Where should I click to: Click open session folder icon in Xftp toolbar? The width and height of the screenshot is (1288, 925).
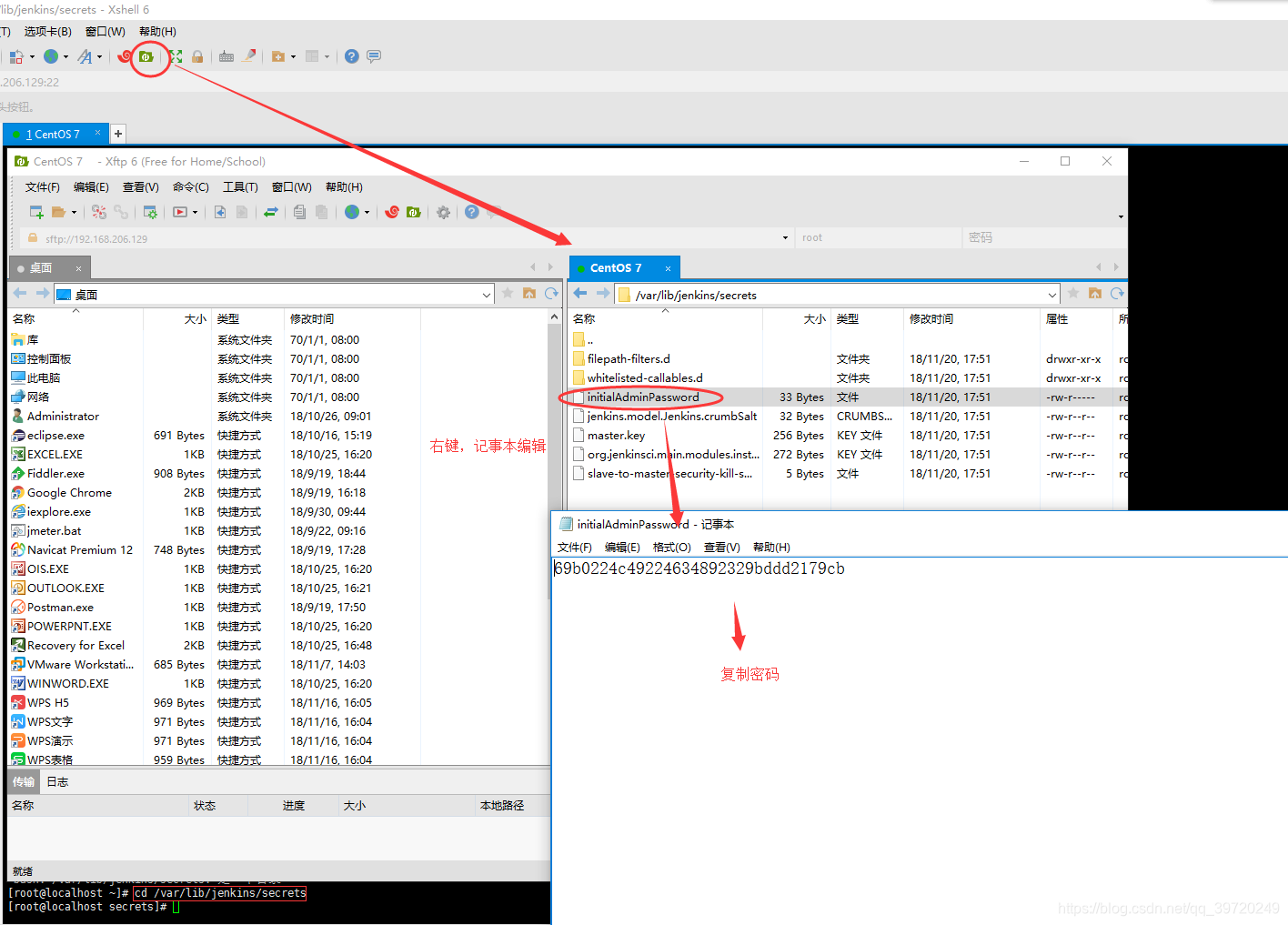59,212
